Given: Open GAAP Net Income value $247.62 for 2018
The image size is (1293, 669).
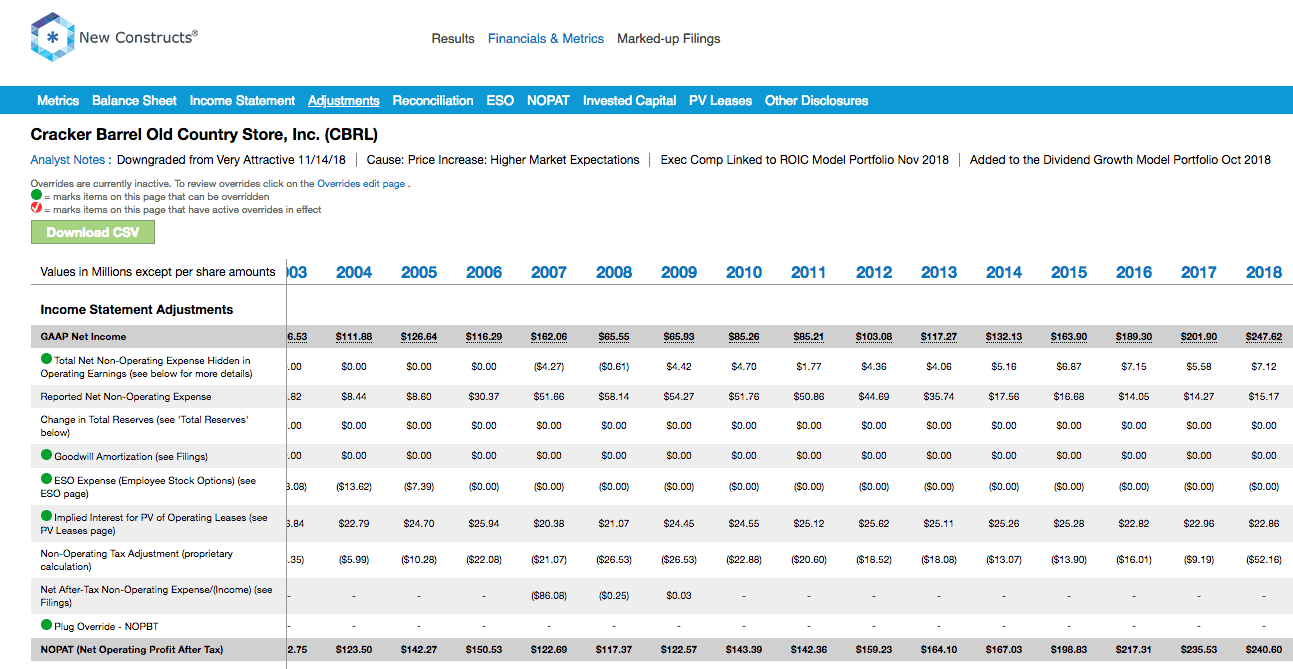Looking at the screenshot, I should tap(1264, 337).
